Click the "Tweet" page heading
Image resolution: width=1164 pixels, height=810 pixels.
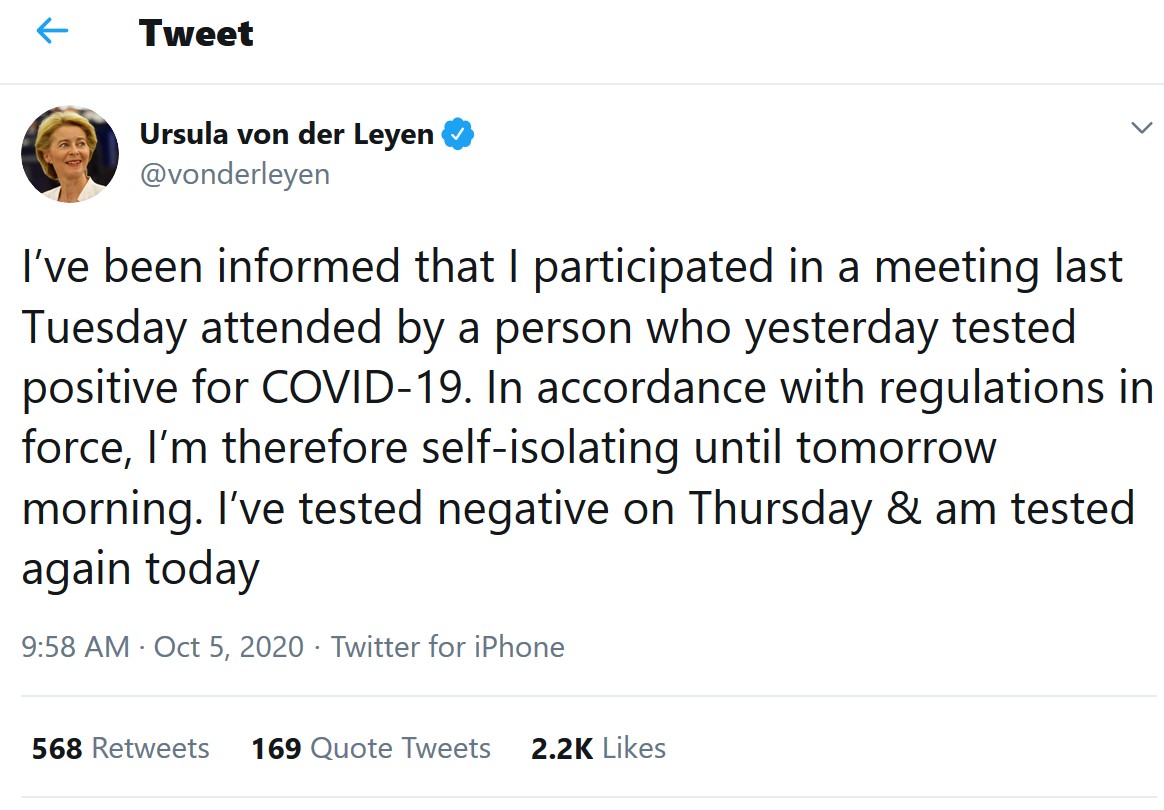click(x=196, y=33)
